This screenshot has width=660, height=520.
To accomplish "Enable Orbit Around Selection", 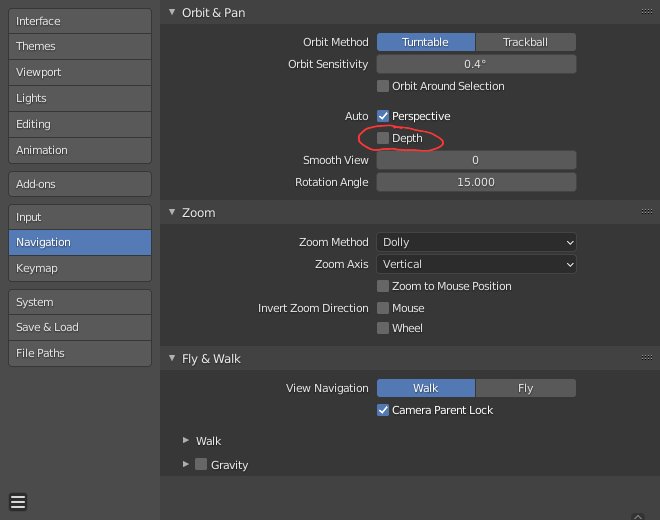I will 383,86.
